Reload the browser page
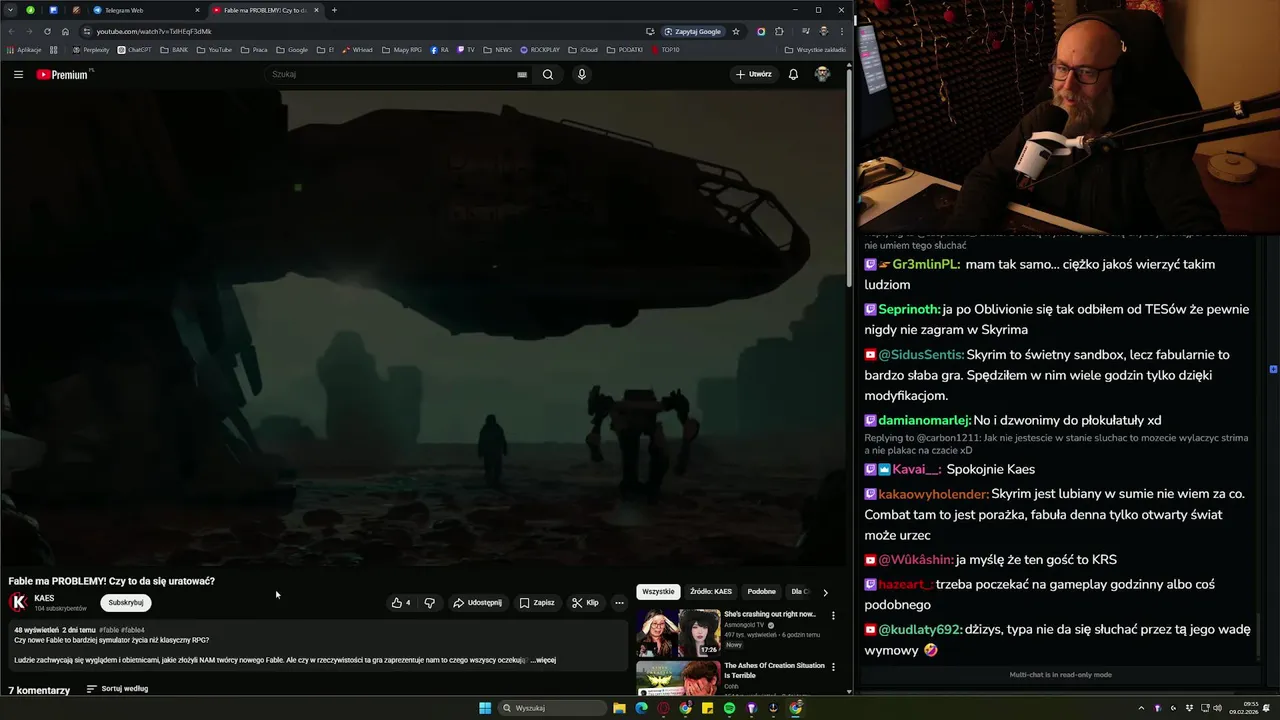This screenshot has height=720, width=1280. [x=47, y=31]
